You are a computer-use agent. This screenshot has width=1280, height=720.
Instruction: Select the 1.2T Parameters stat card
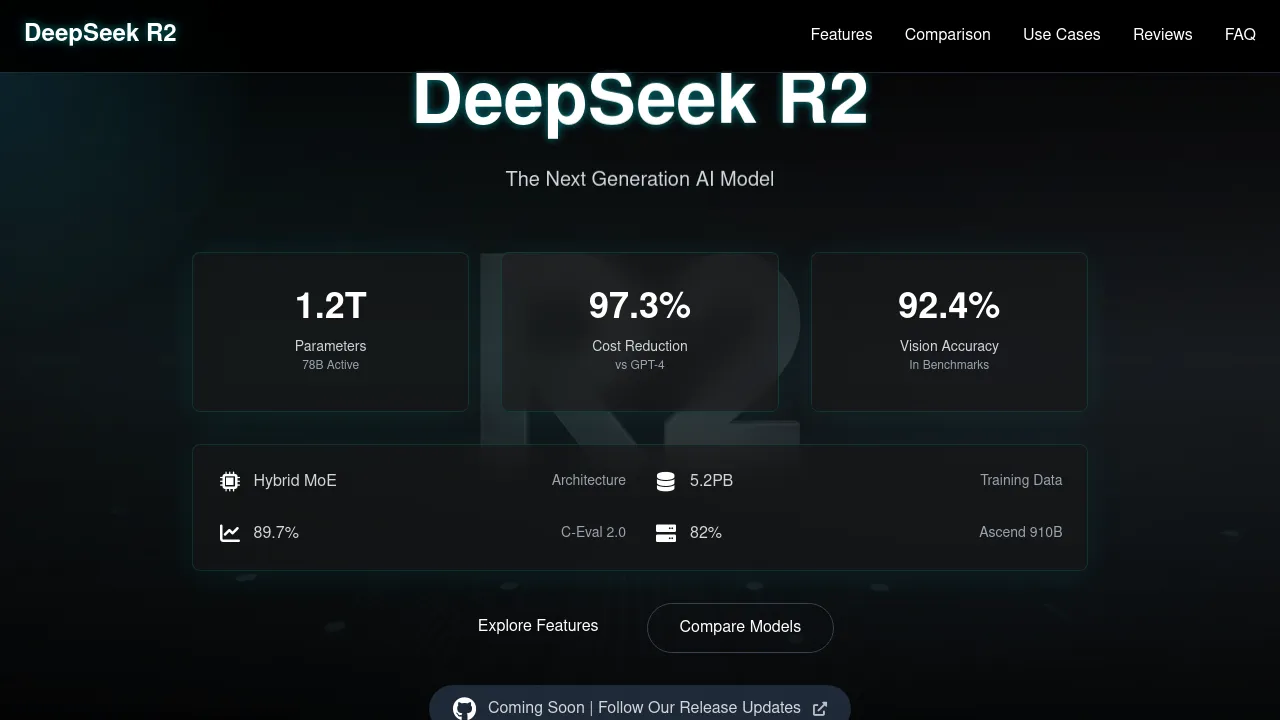(330, 331)
